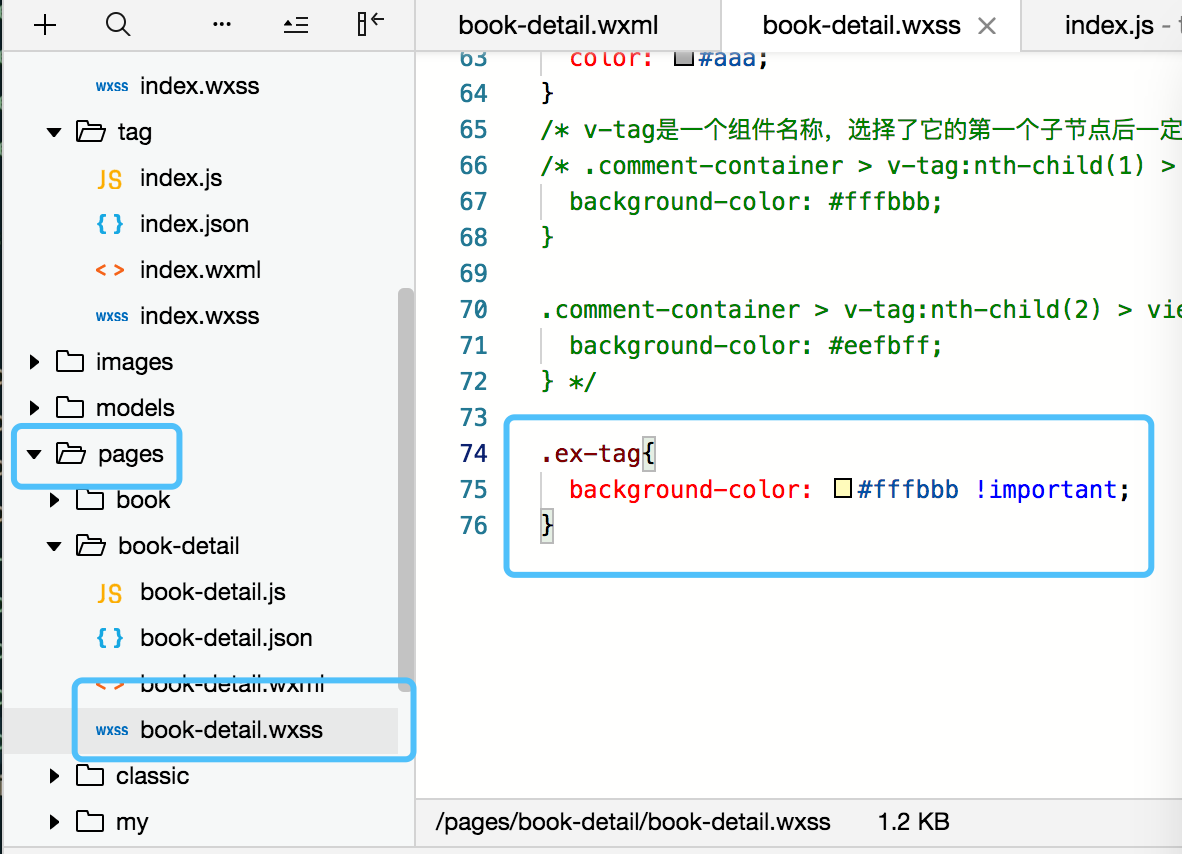The width and height of the screenshot is (1182, 854).
Task: Select the models folder name
Action: pos(135,408)
